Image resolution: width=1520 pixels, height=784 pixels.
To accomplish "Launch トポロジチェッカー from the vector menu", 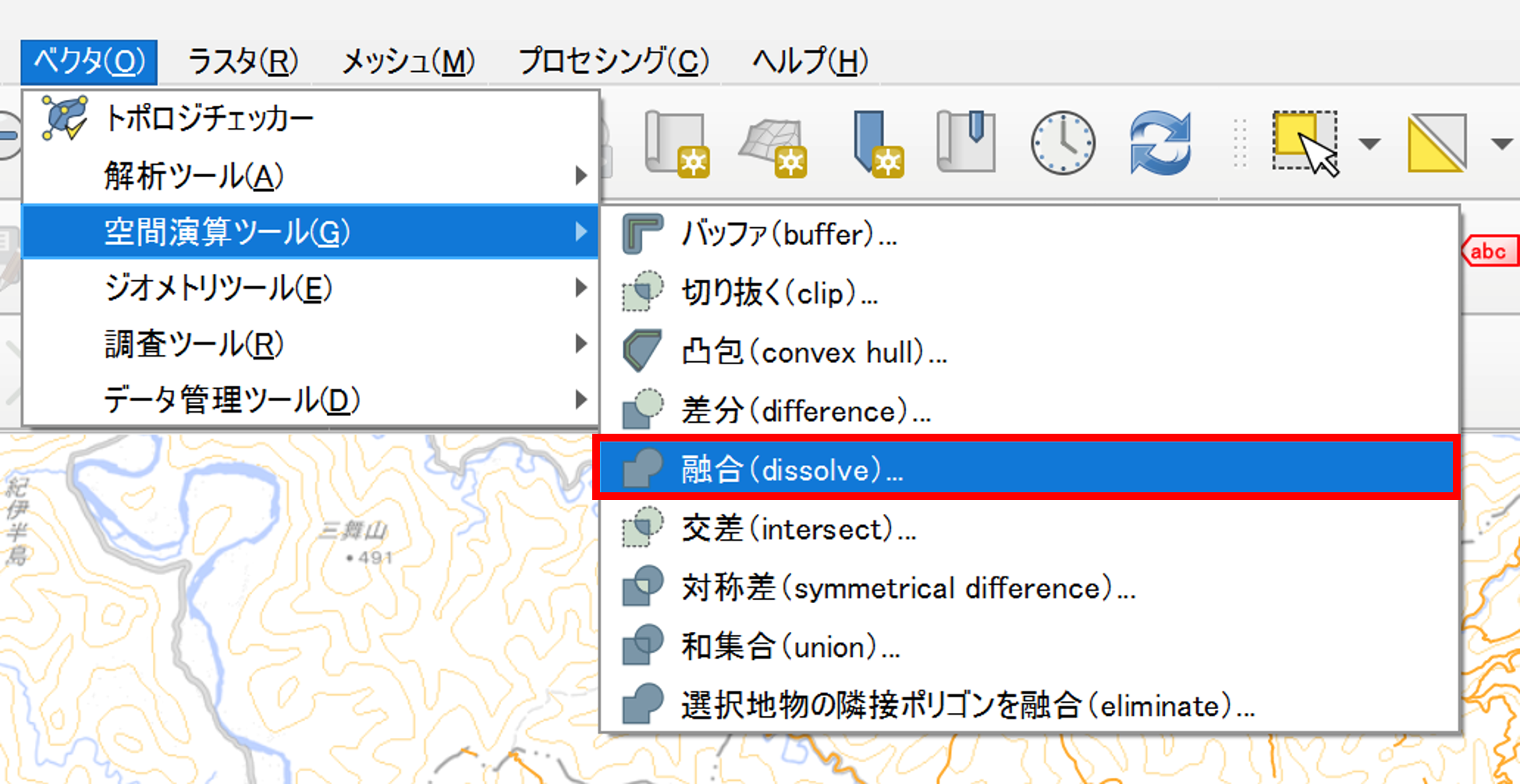I will (x=209, y=119).
